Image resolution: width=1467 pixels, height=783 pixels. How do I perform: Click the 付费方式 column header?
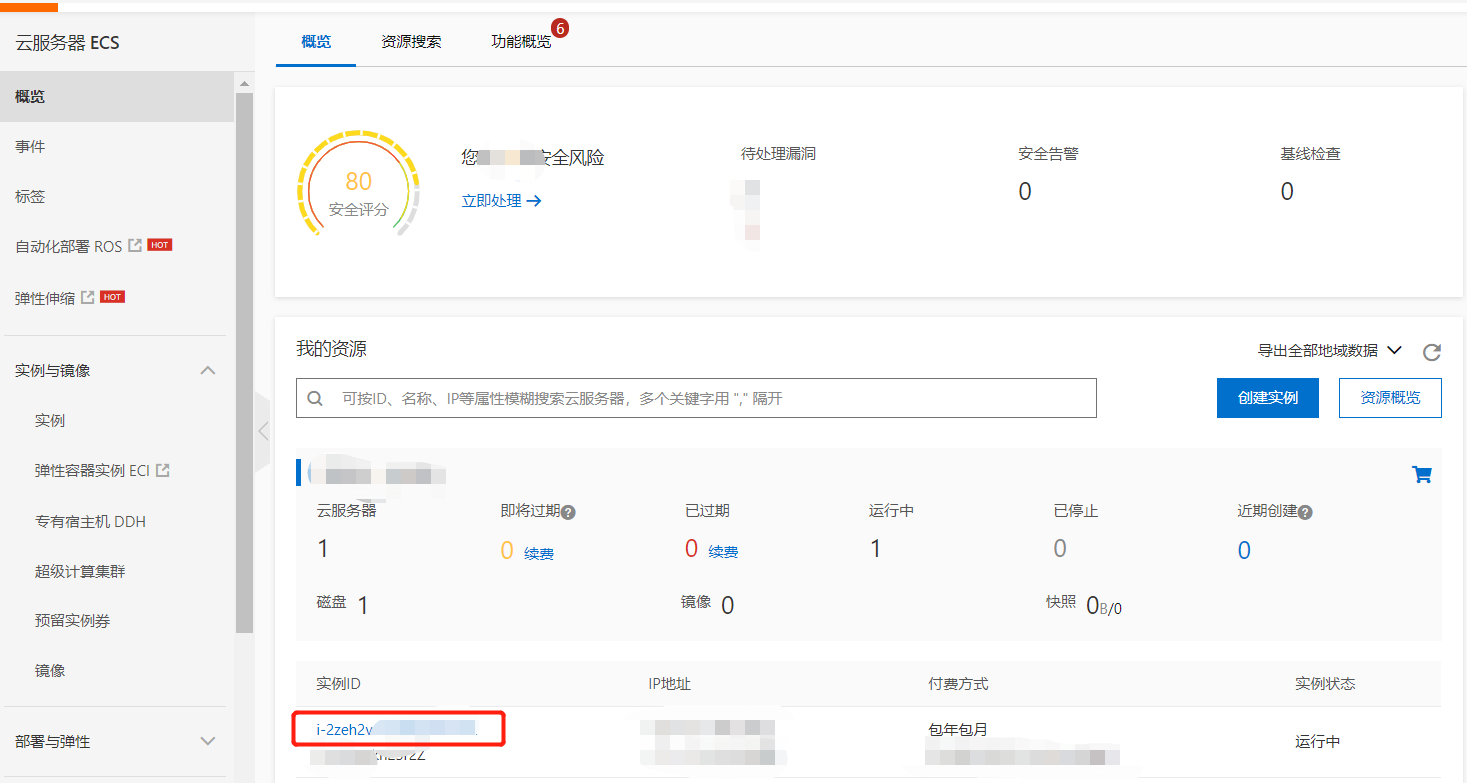point(958,684)
